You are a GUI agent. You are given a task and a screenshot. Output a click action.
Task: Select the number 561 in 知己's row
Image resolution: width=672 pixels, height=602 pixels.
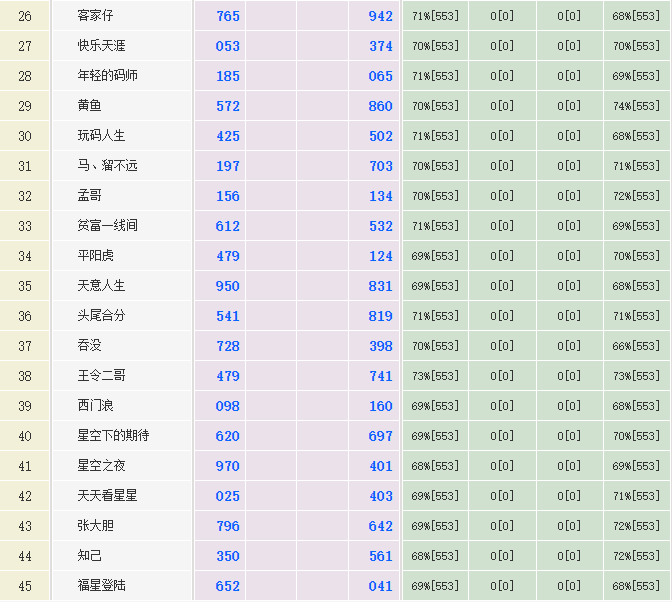click(380, 556)
